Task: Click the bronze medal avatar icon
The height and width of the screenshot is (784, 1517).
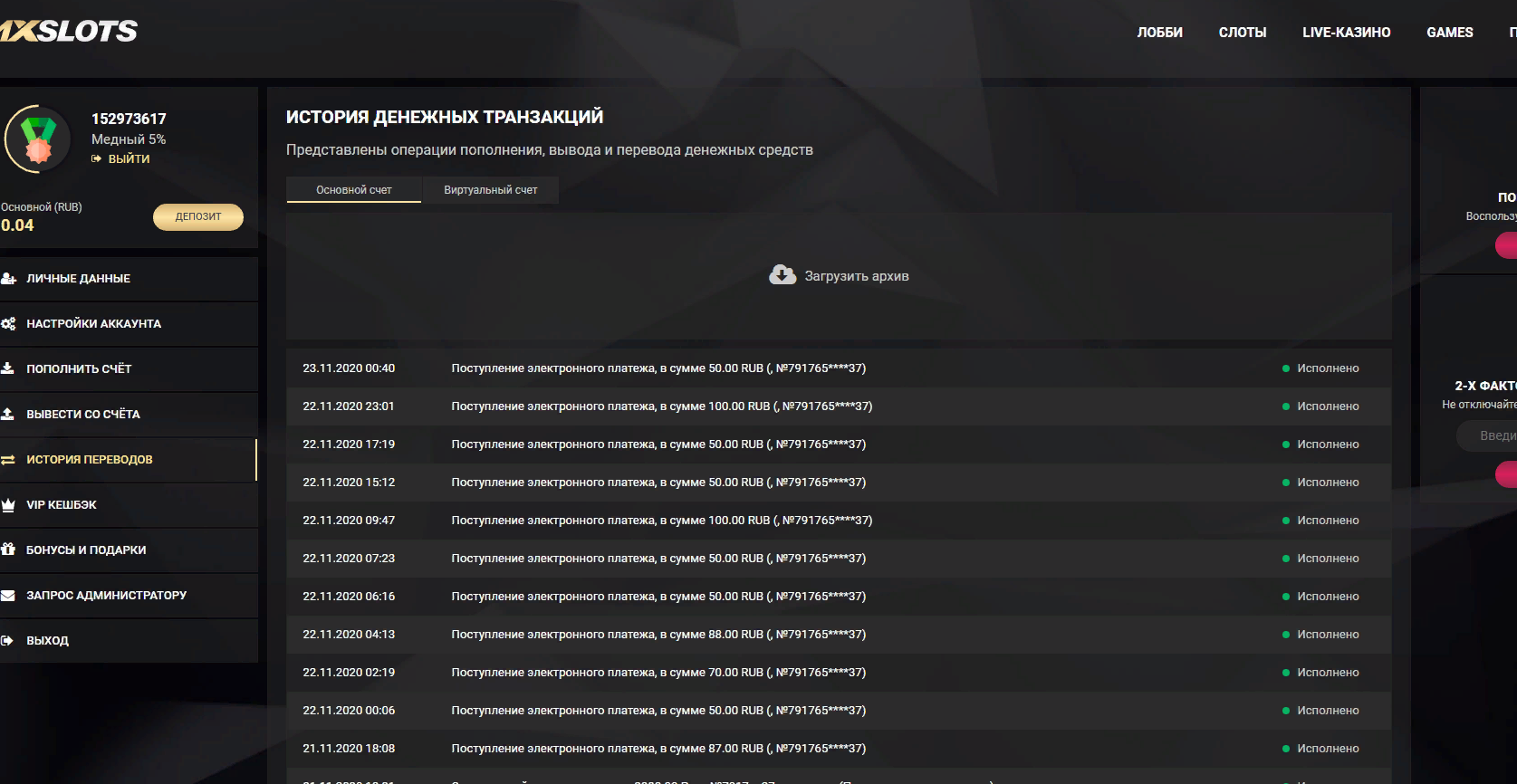Action: (37, 140)
